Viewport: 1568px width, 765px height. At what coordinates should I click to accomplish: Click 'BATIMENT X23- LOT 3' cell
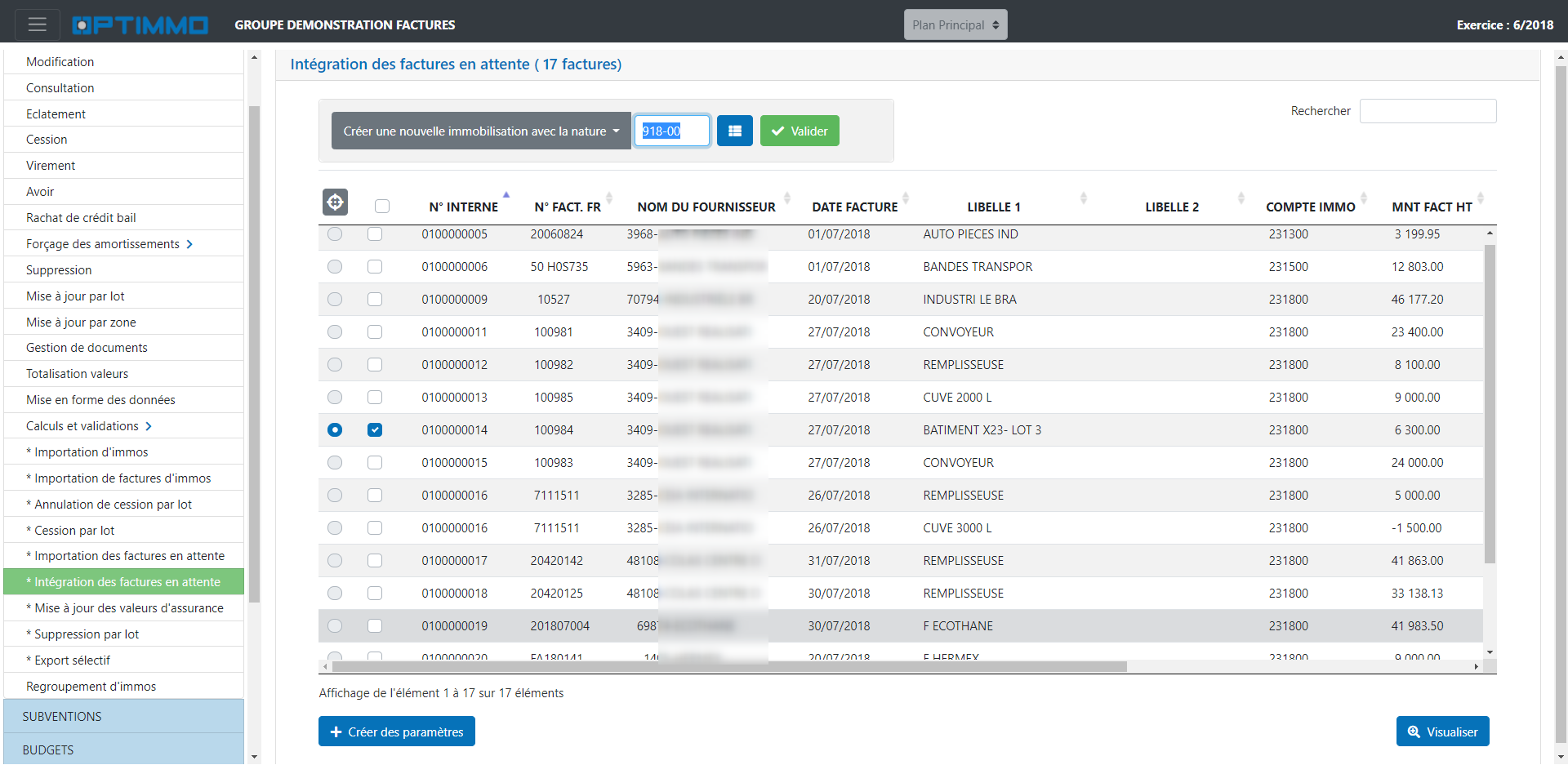coord(982,430)
